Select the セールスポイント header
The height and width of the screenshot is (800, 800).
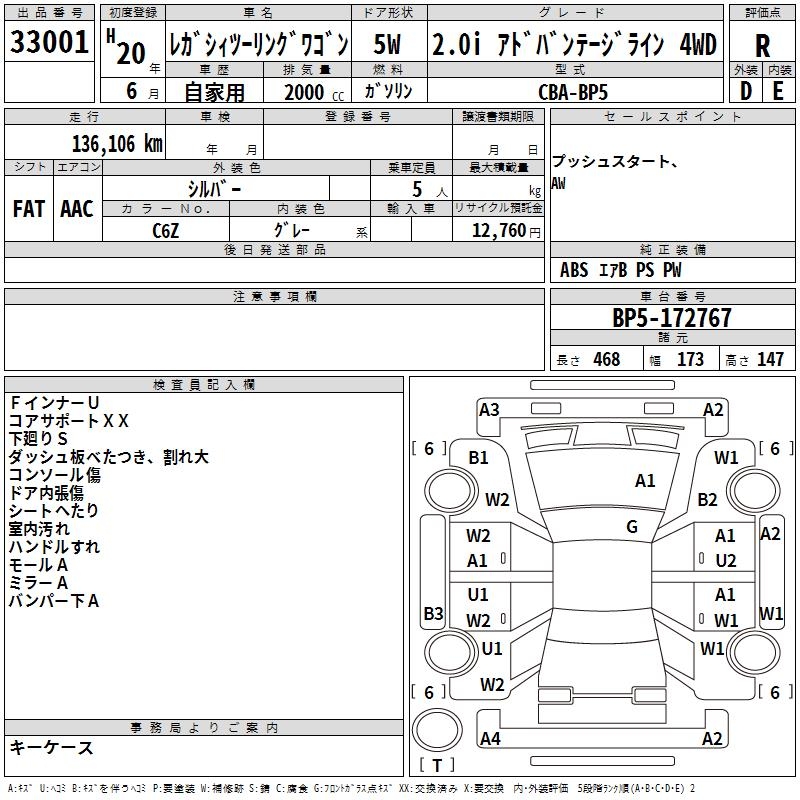672,116
